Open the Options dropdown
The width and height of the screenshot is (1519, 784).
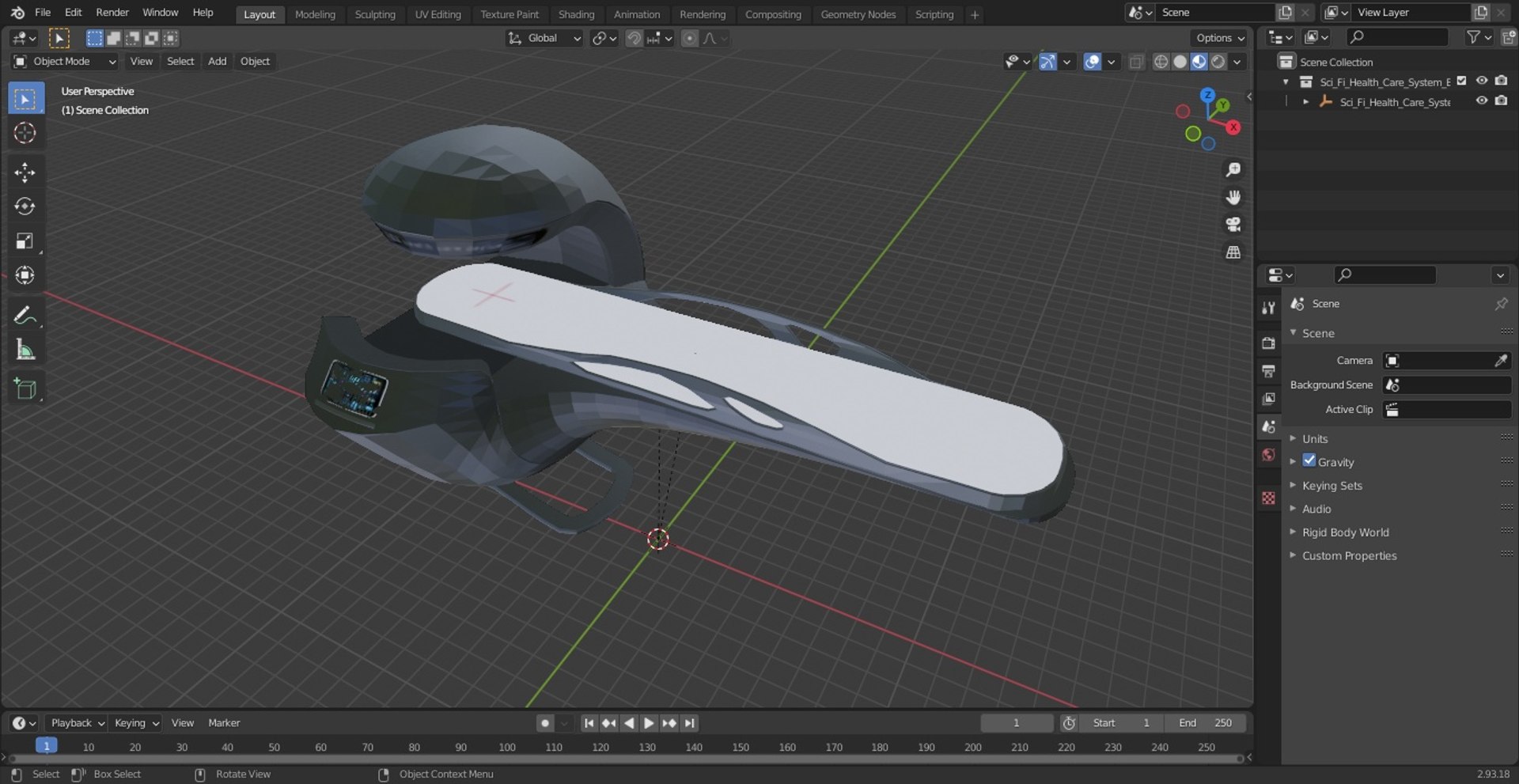1219,38
